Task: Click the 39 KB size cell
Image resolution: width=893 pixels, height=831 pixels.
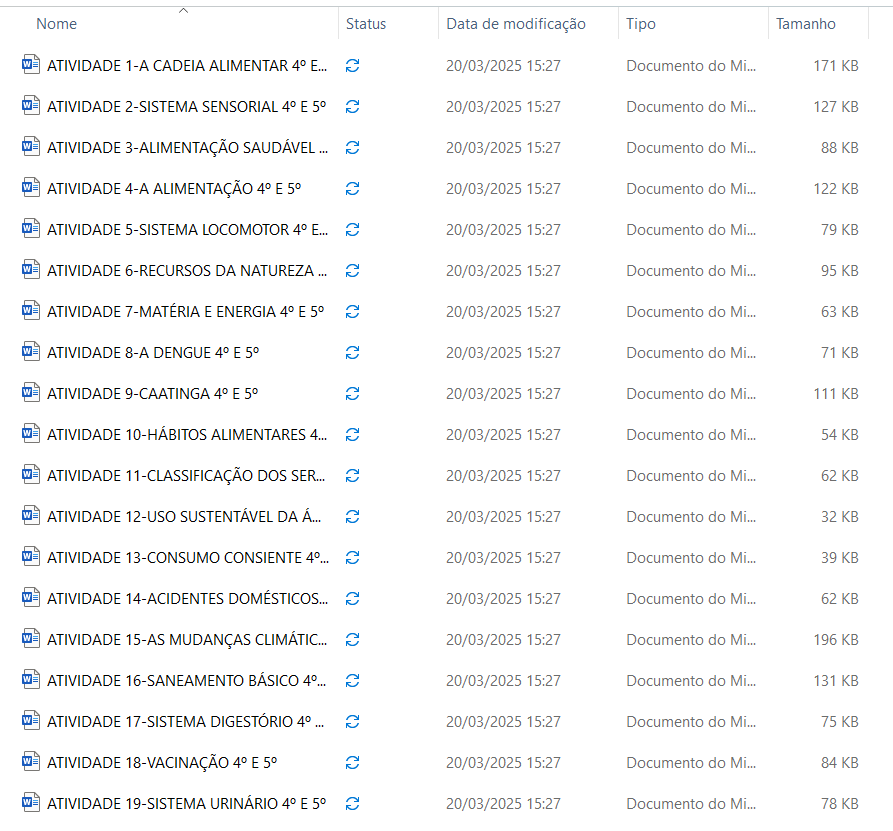Action: [839, 558]
